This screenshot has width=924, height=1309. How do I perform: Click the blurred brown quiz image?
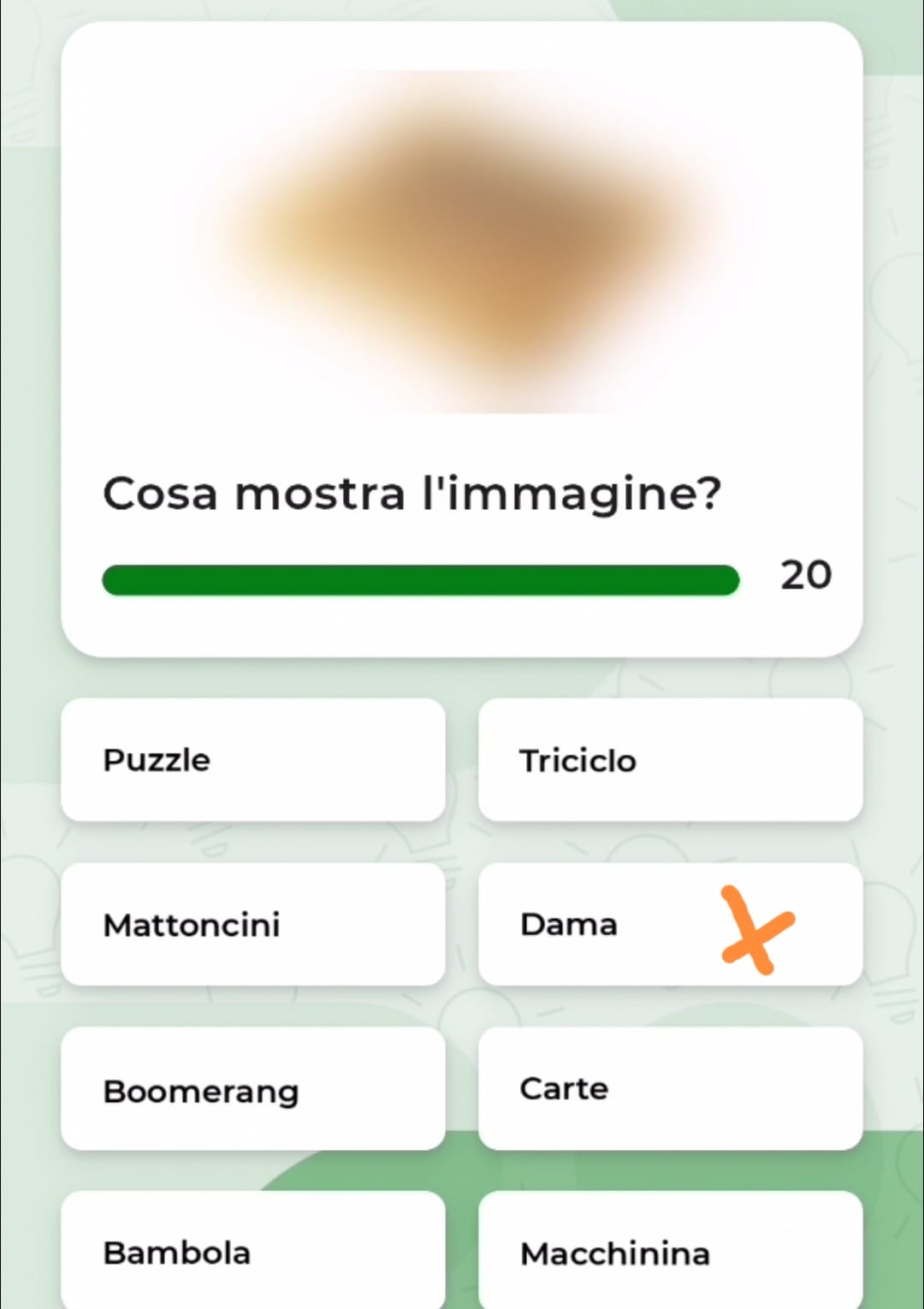pyautogui.click(x=462, y=241)
